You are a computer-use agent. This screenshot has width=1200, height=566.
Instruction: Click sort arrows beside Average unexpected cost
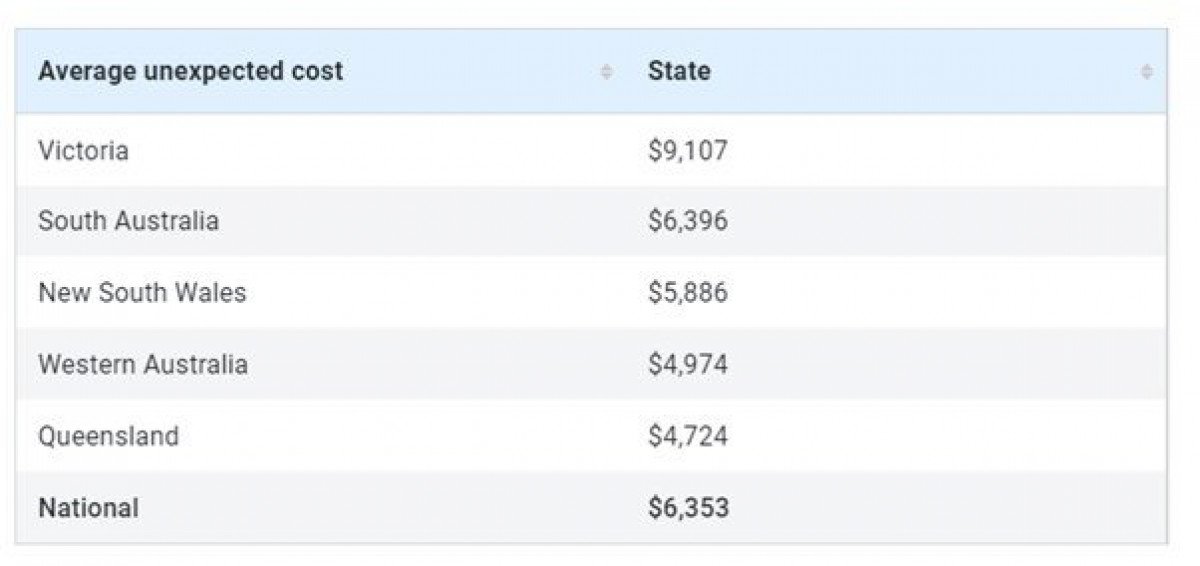(606, 72)
